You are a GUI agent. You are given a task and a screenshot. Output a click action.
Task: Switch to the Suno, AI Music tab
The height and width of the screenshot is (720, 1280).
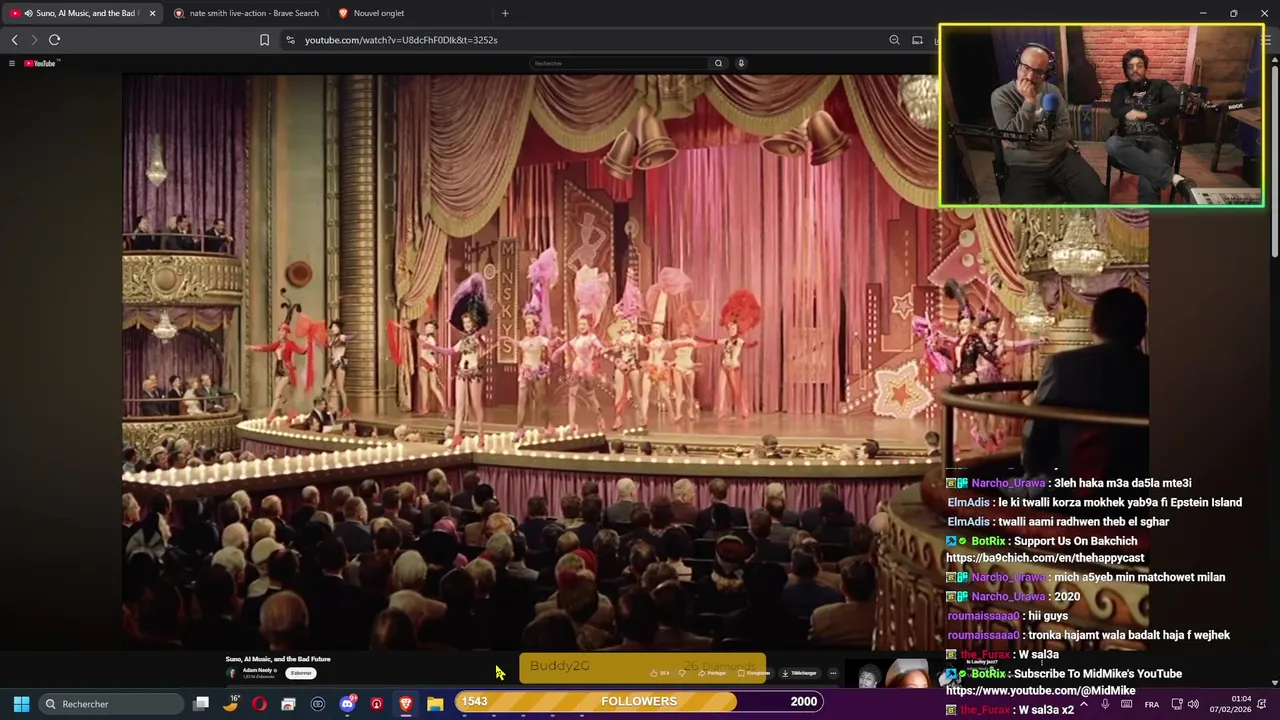pyautogui.click(x=80, y=13)
